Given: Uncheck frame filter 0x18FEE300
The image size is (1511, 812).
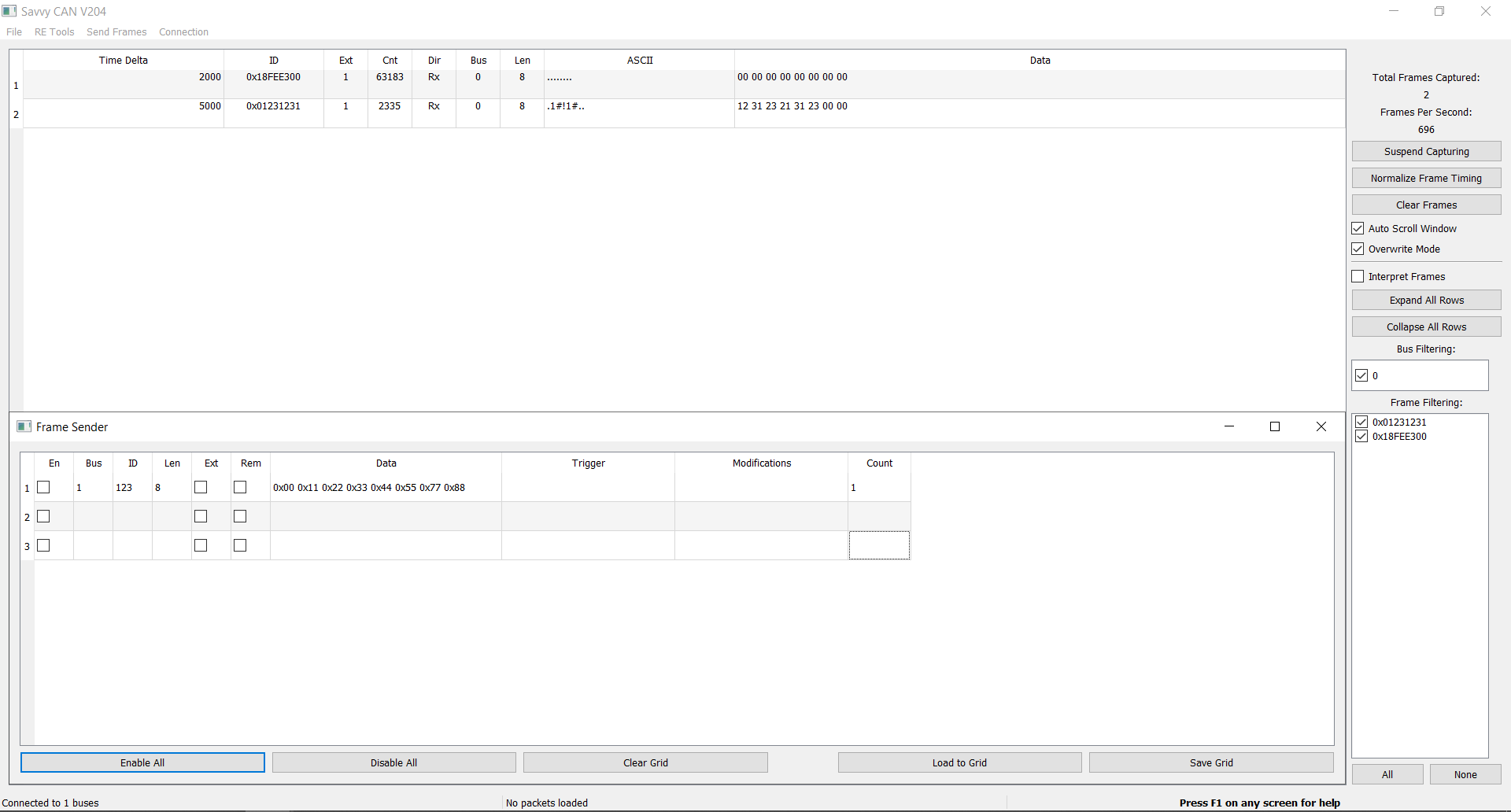Looking at the screenshot, I should 1361,436.
